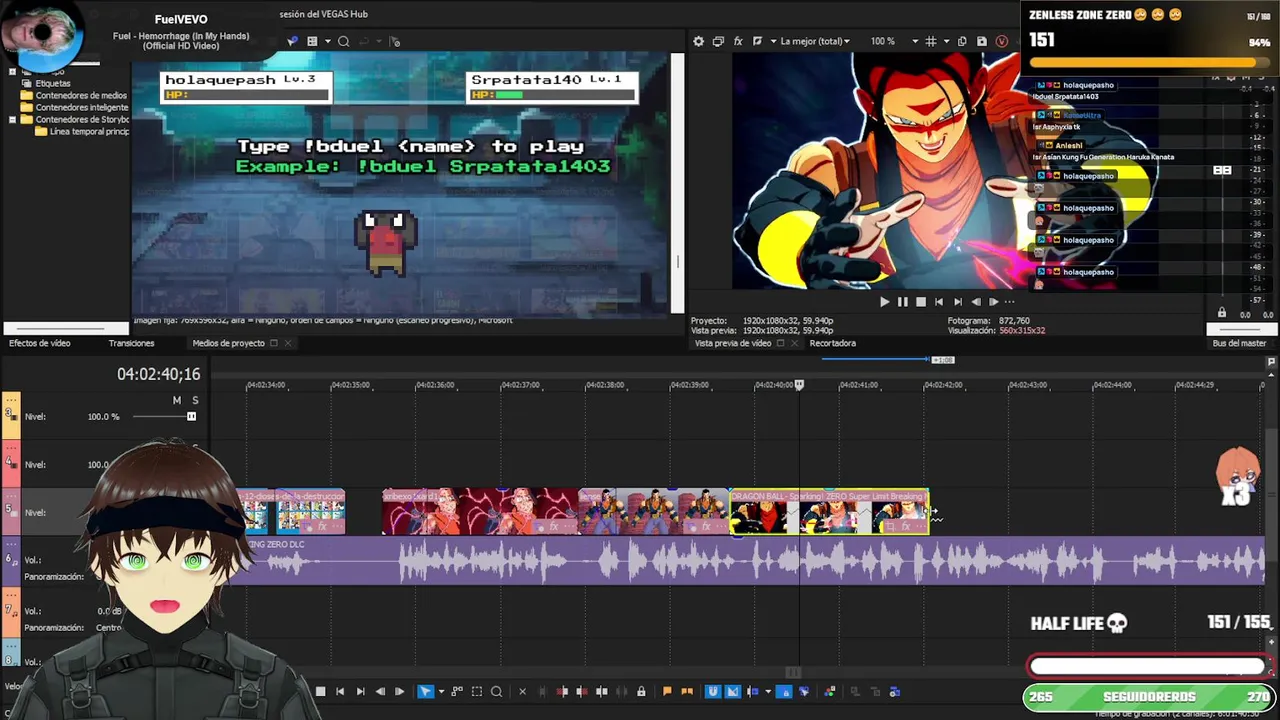Screen dimensions: 1280x720
Task: Toggle split screen view in preview
Action: (x=758, y=41)
